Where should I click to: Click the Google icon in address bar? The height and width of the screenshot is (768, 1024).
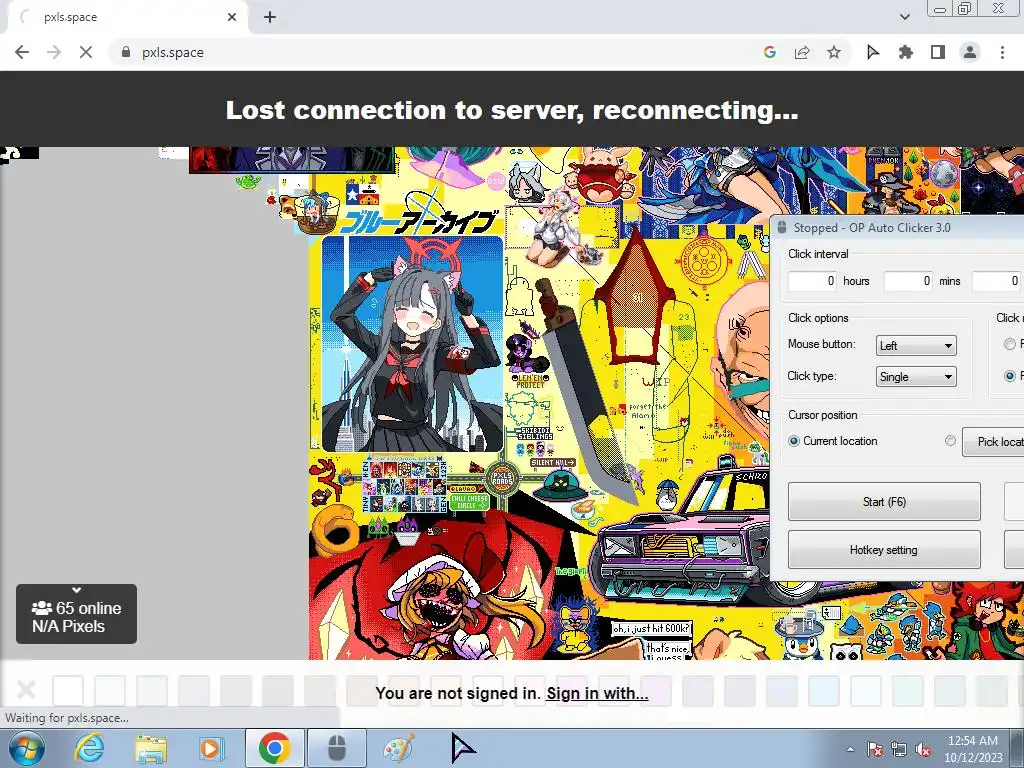769,52
